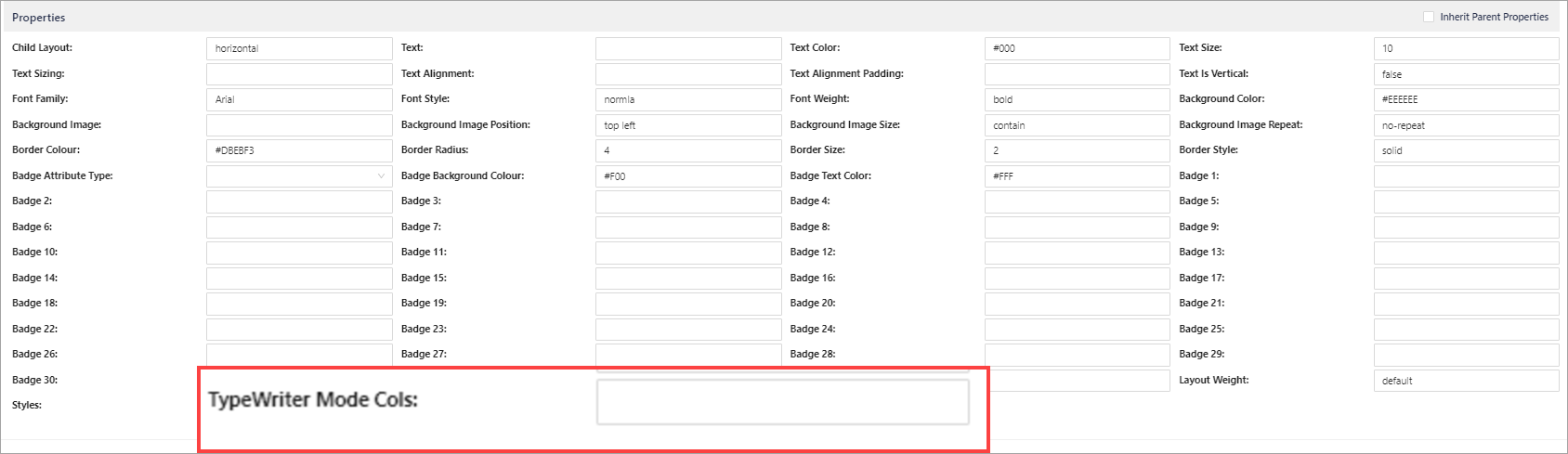Click the Badge Text Color field #FFF
This screenshot has width=1568, height=454.
coord(1077,175)
